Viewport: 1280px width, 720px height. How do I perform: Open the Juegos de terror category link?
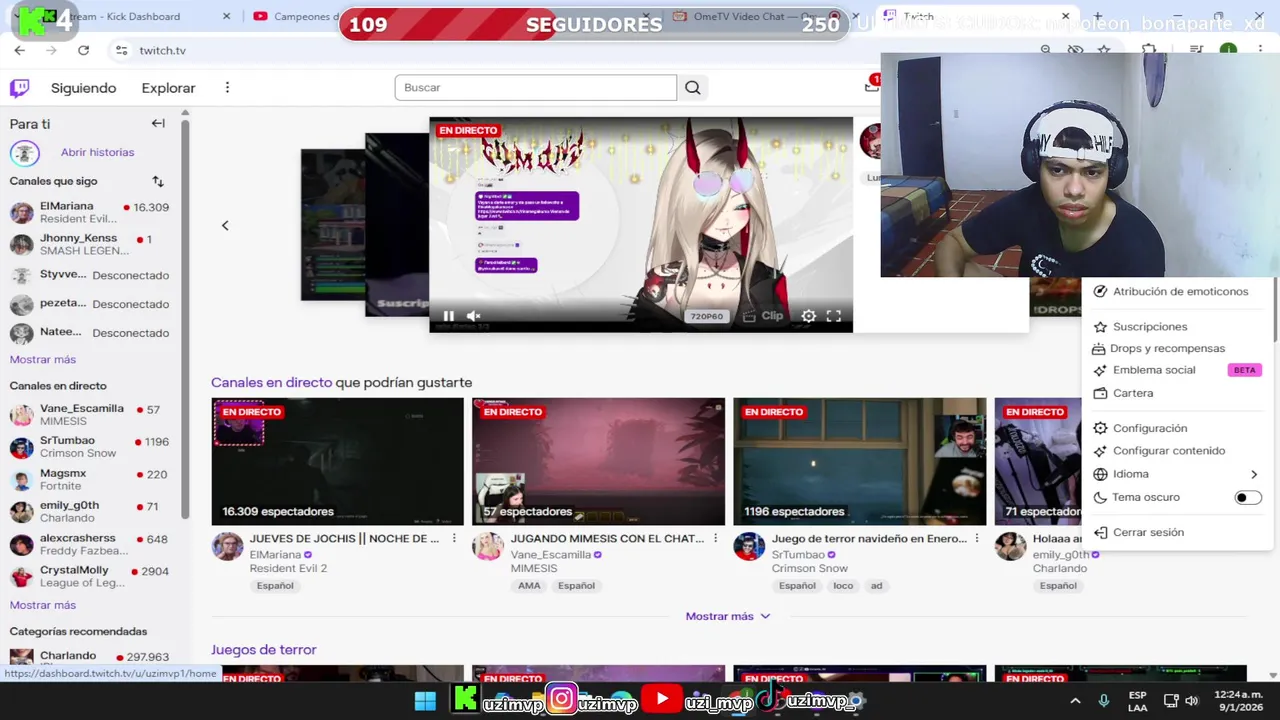click(x=264, y=650)
